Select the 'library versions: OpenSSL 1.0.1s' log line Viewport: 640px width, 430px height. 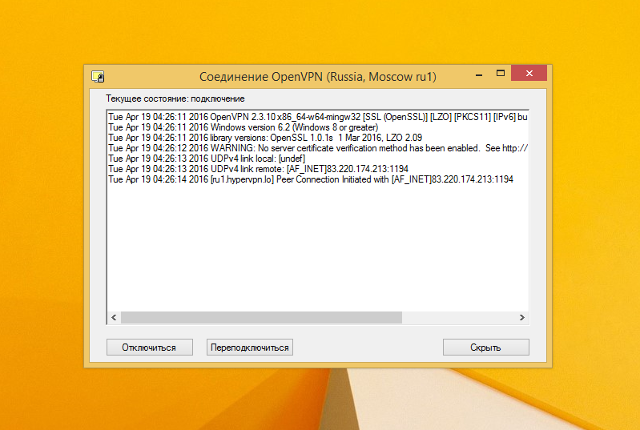coord(265,138)
